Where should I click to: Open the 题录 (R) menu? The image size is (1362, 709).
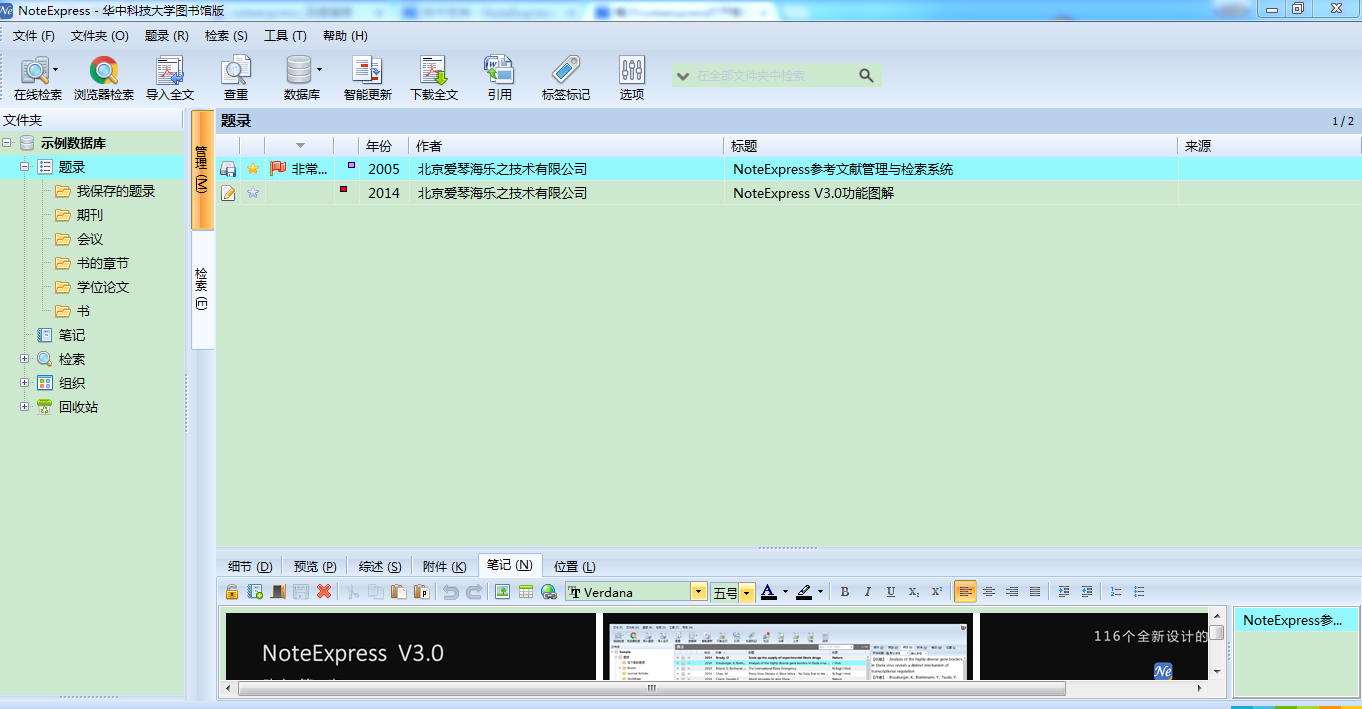click(167, 36)
